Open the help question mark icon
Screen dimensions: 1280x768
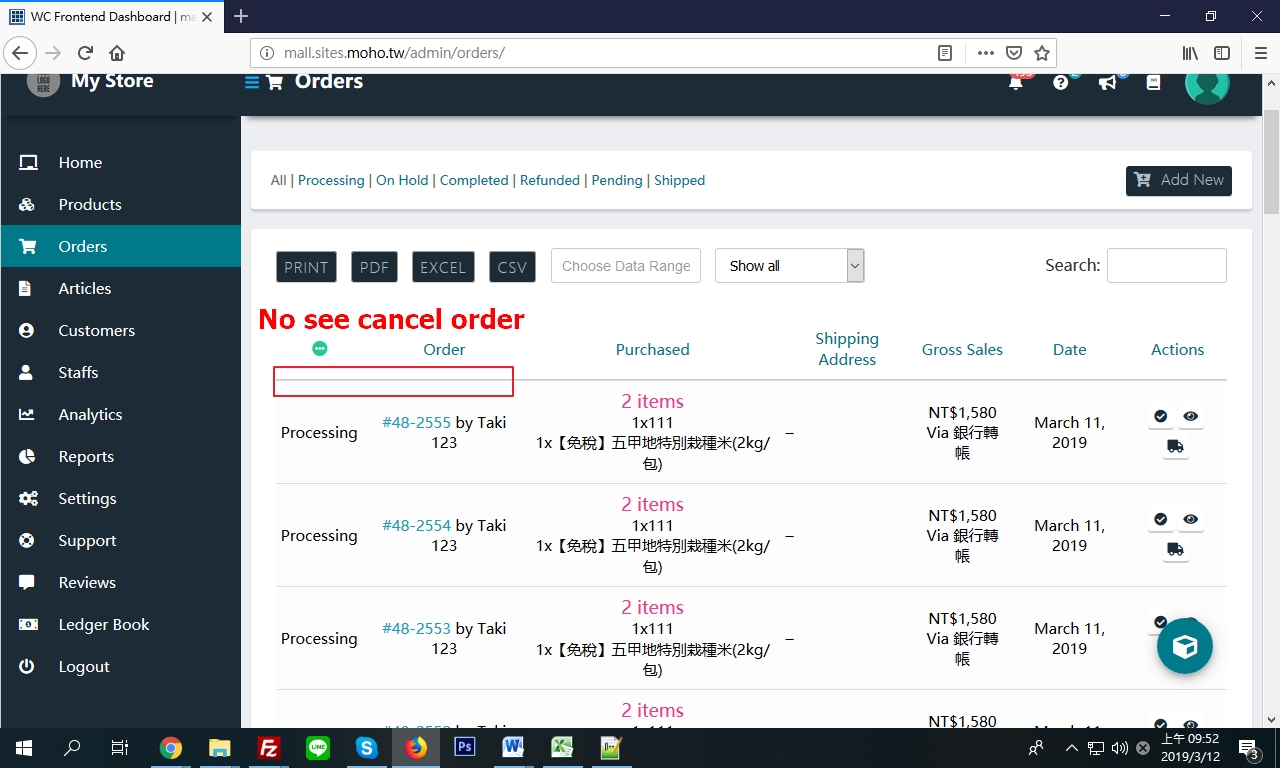(1061, 82)
